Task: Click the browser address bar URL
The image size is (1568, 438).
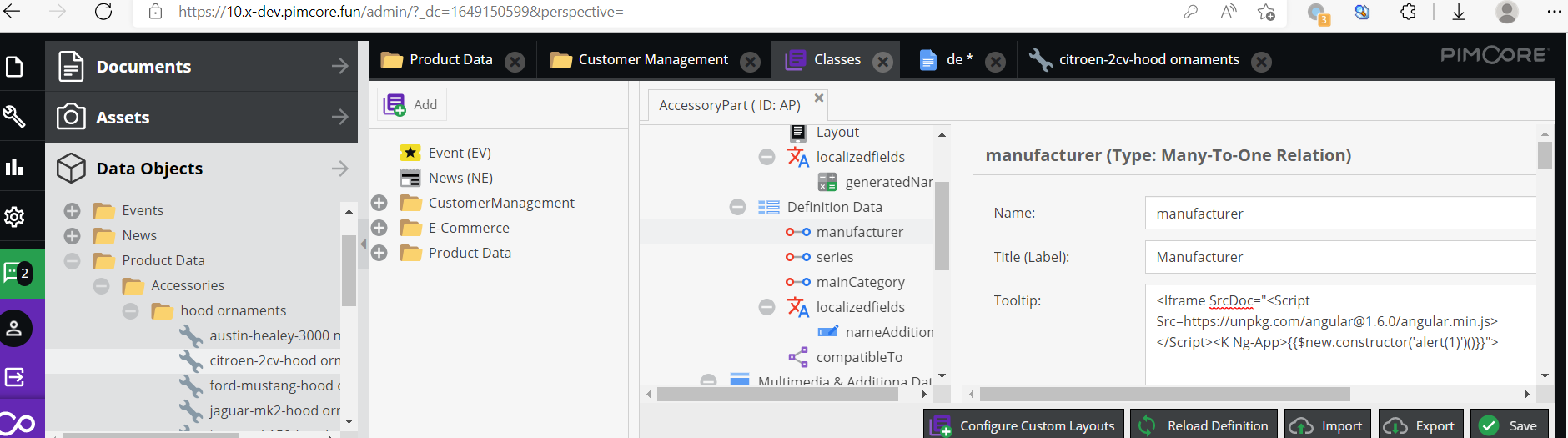Action: (400, 12)
